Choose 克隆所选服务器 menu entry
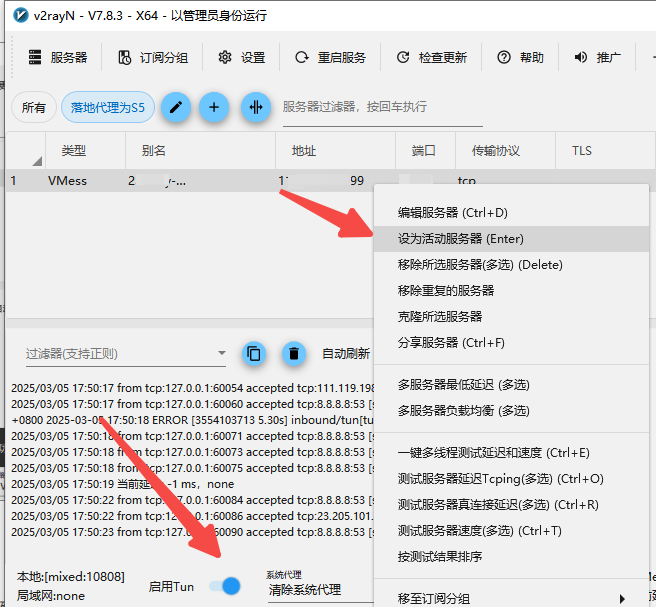 point(511,317)
